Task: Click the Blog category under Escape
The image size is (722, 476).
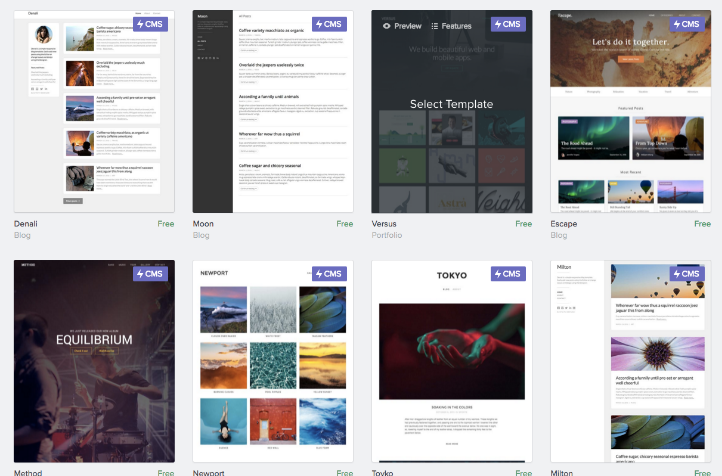Action: 559,235
